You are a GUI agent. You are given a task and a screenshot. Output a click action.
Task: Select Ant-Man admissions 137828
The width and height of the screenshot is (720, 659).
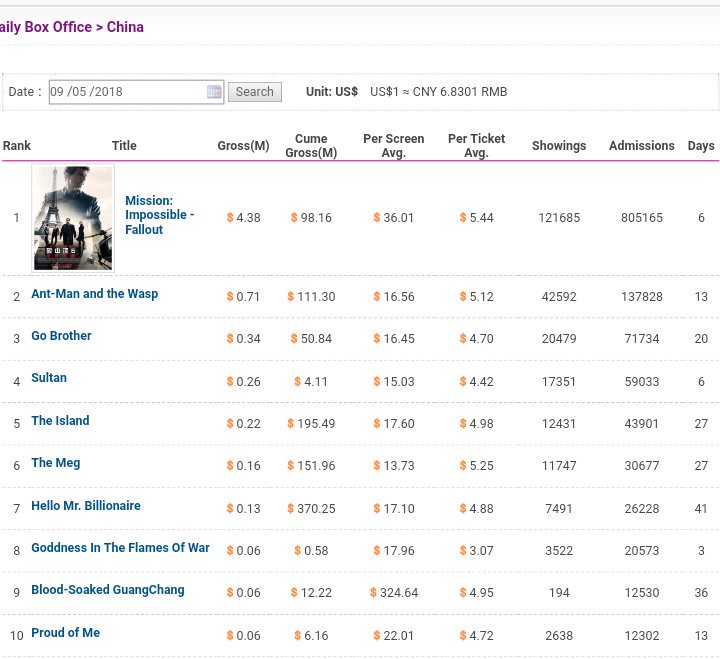tap(641, 297)
